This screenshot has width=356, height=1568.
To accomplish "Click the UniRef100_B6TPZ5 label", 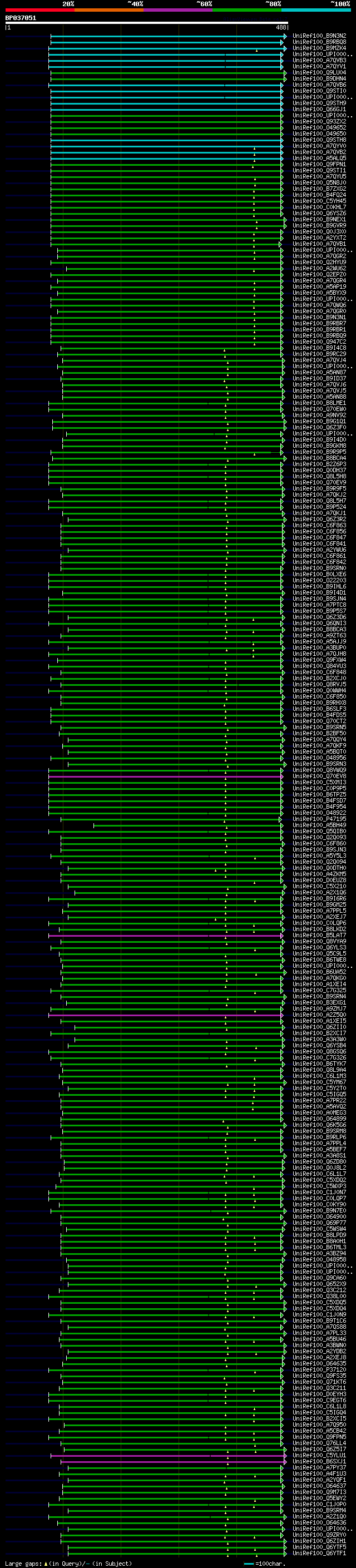I will [319, 794].
